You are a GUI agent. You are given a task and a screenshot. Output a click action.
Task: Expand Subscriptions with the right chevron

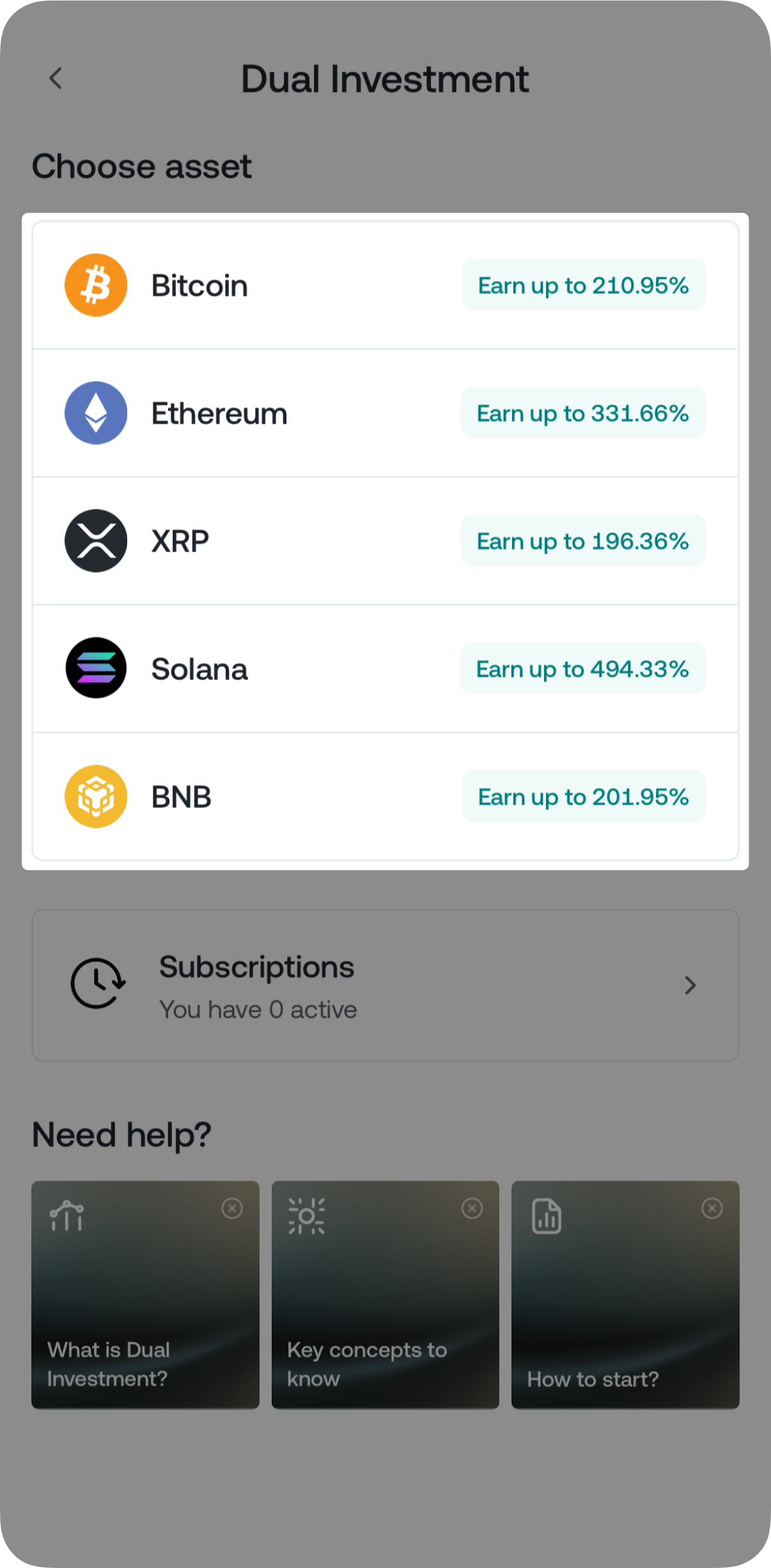(x=690, y=985)
